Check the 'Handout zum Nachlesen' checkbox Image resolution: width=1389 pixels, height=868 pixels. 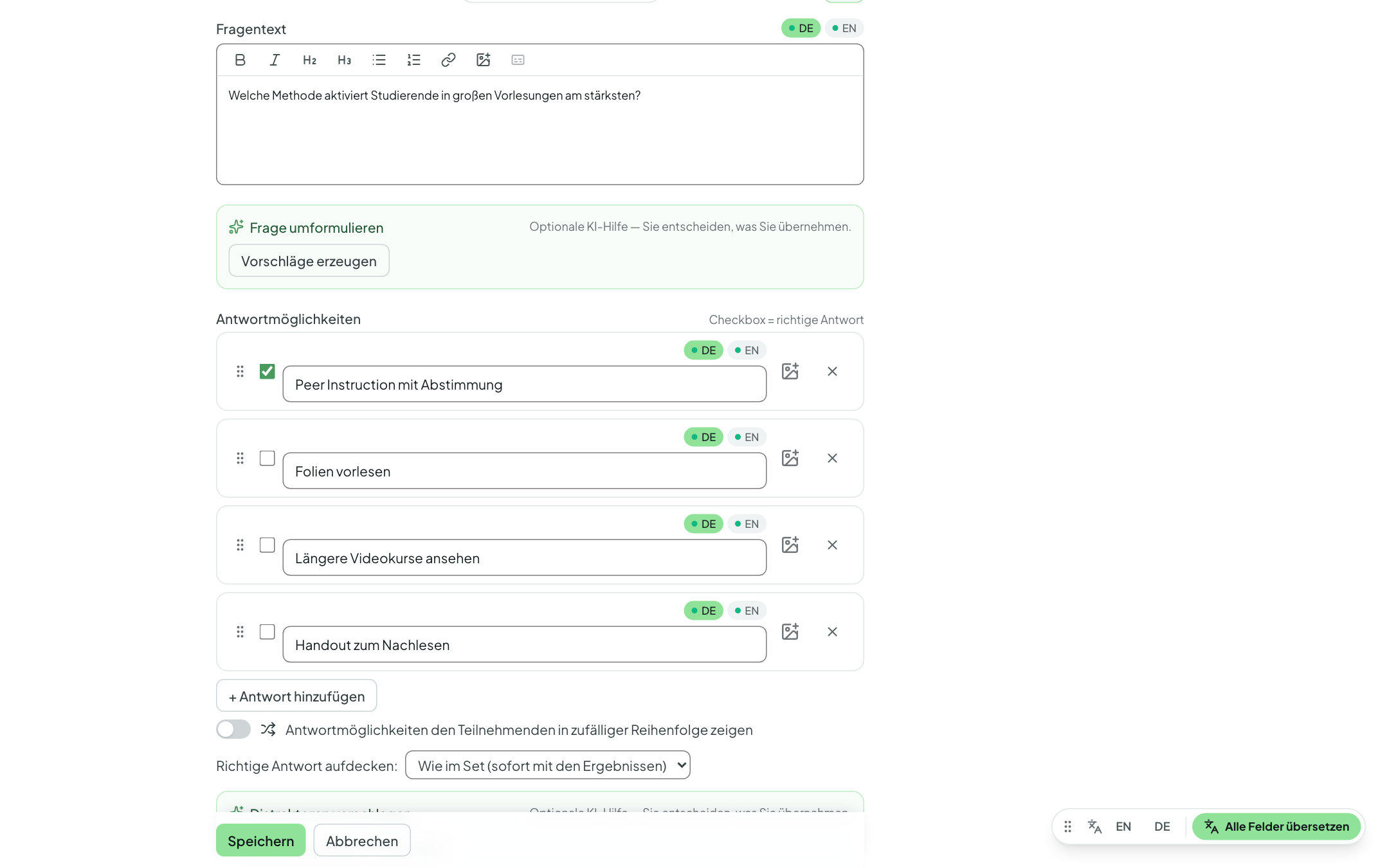pos(267,631)
